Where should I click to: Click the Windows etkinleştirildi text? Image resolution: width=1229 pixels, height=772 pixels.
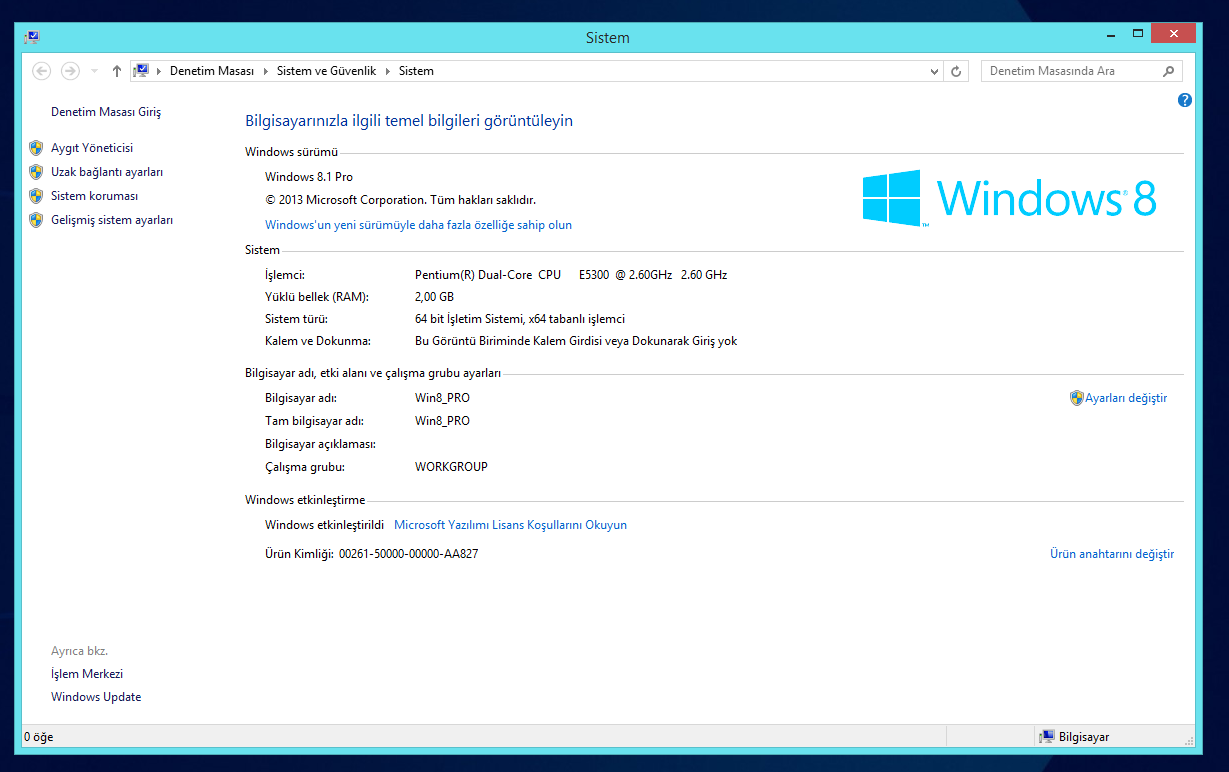coord(324,525)
